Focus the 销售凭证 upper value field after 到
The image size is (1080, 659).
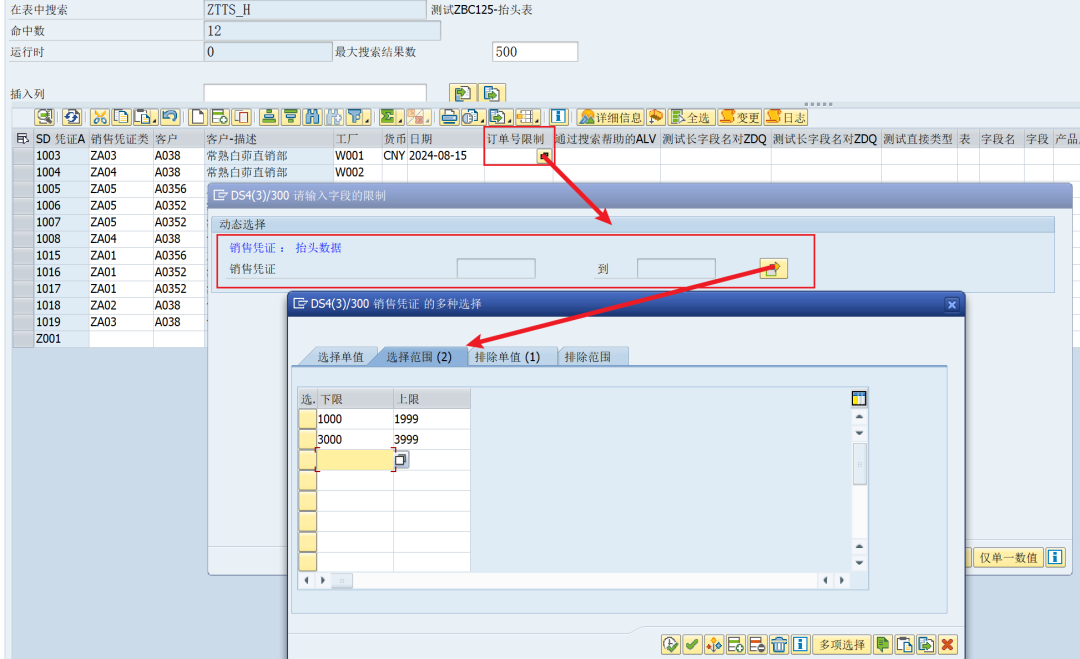[676, 269]
